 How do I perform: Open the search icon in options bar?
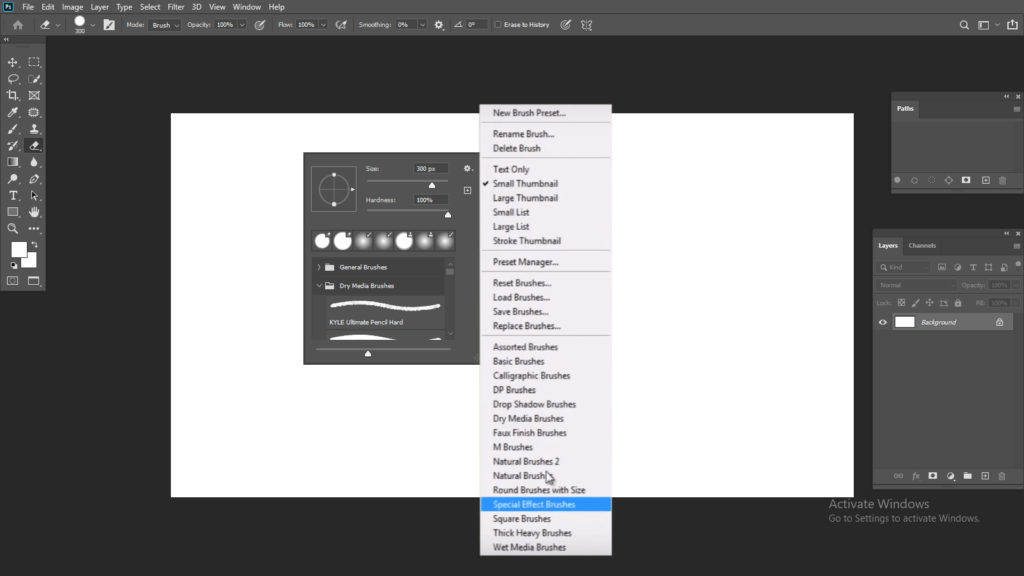pos(964,25)
